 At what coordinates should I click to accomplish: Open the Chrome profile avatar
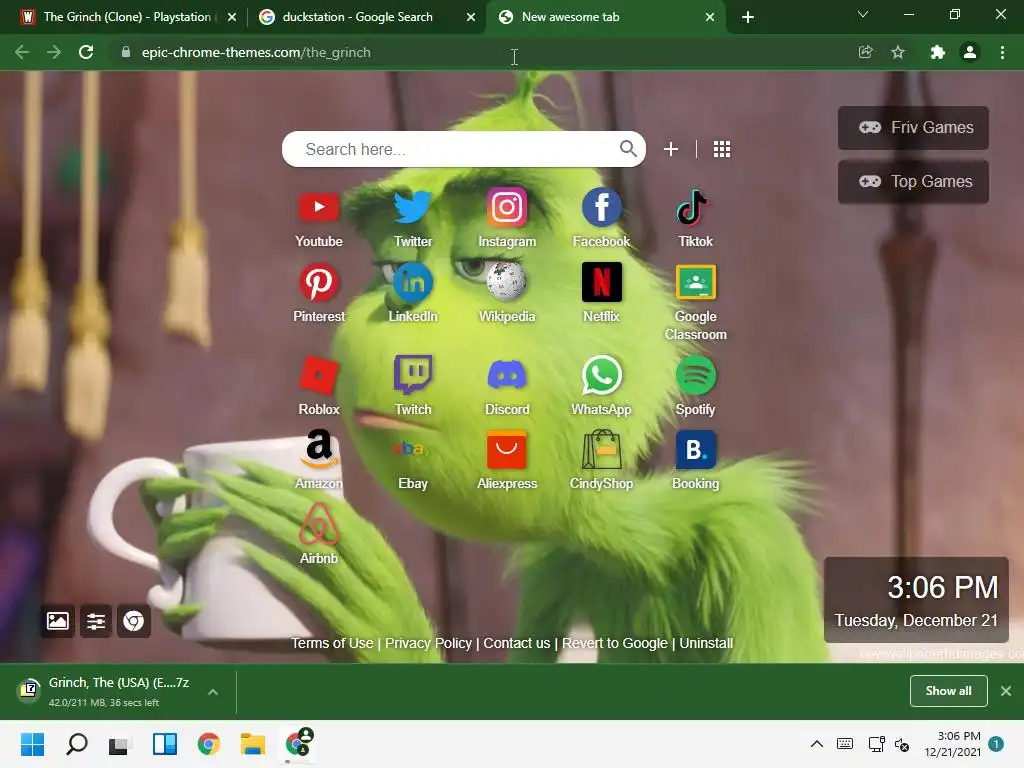click(x=970, y=52)
